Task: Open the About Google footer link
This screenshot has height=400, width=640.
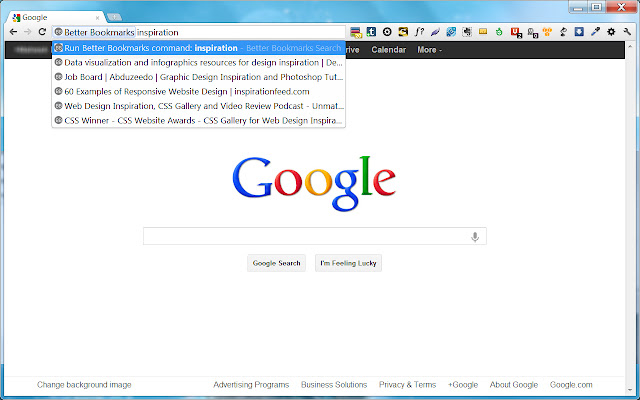Action: (x=514, y=384)
